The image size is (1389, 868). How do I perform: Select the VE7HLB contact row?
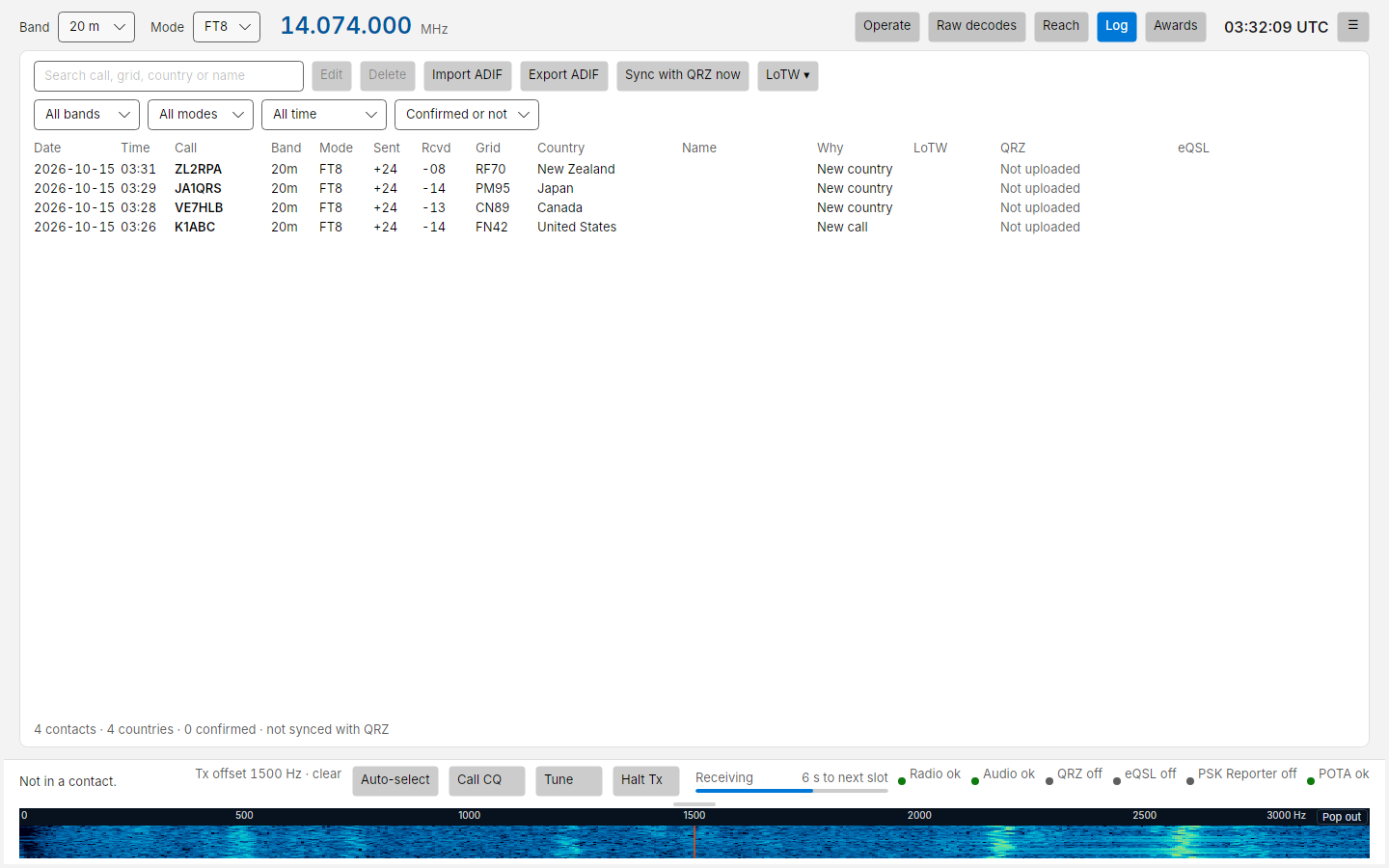click(x=694, y=207)
